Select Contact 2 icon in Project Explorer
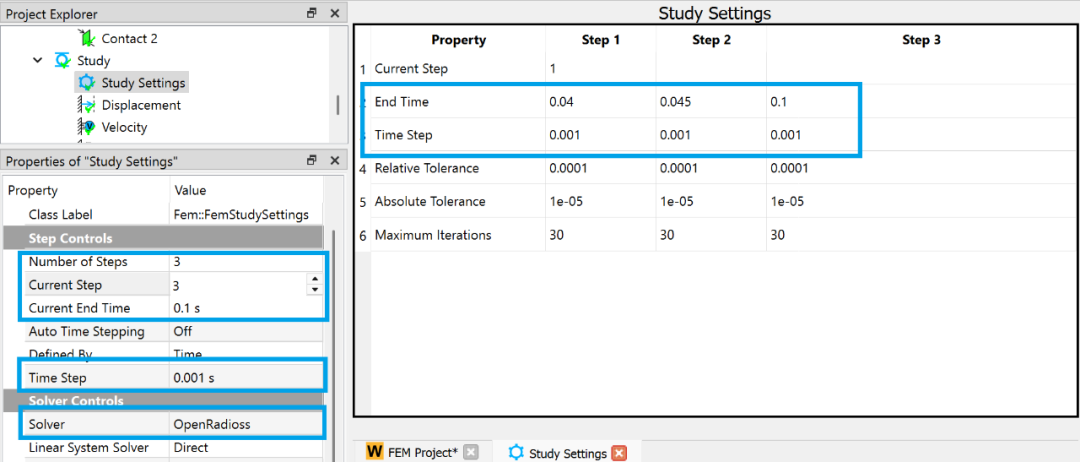 [x=87, y=39]
